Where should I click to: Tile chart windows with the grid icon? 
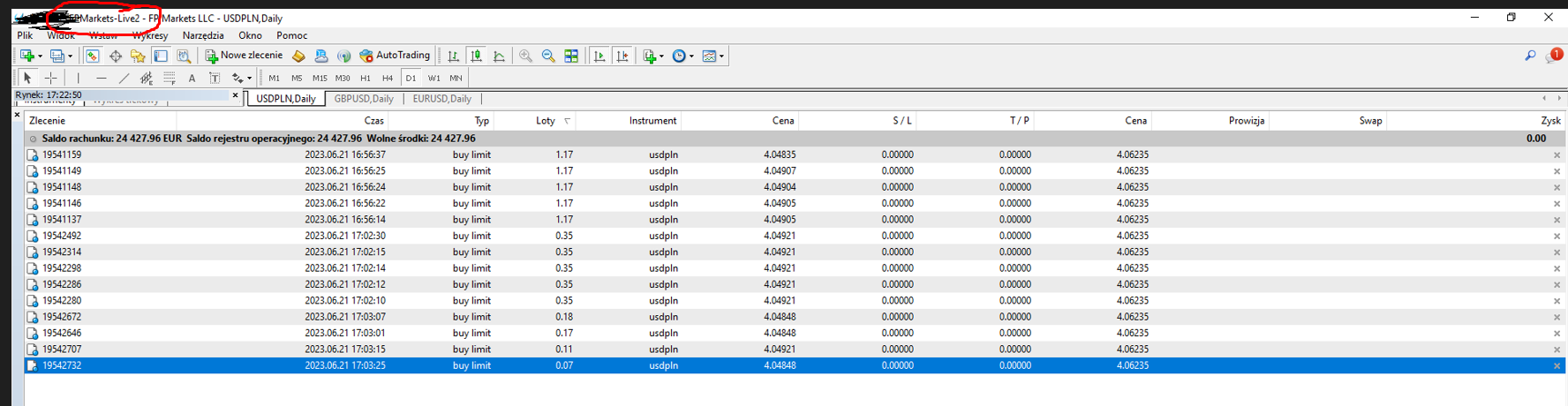click(571, 56)
